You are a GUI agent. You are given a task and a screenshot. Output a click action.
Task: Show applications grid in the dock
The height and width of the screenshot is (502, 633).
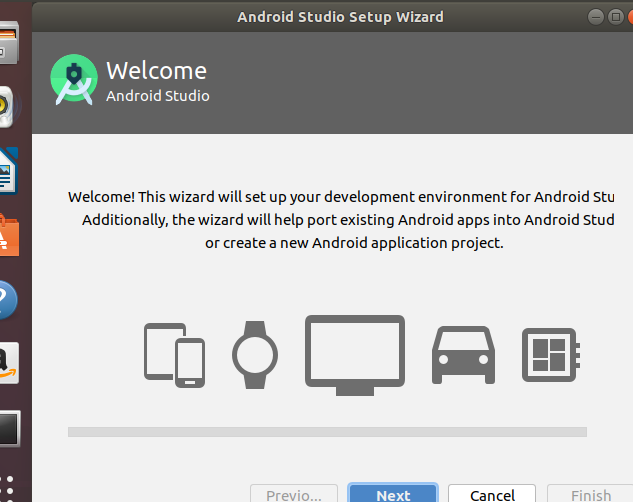tap(7, 489)
